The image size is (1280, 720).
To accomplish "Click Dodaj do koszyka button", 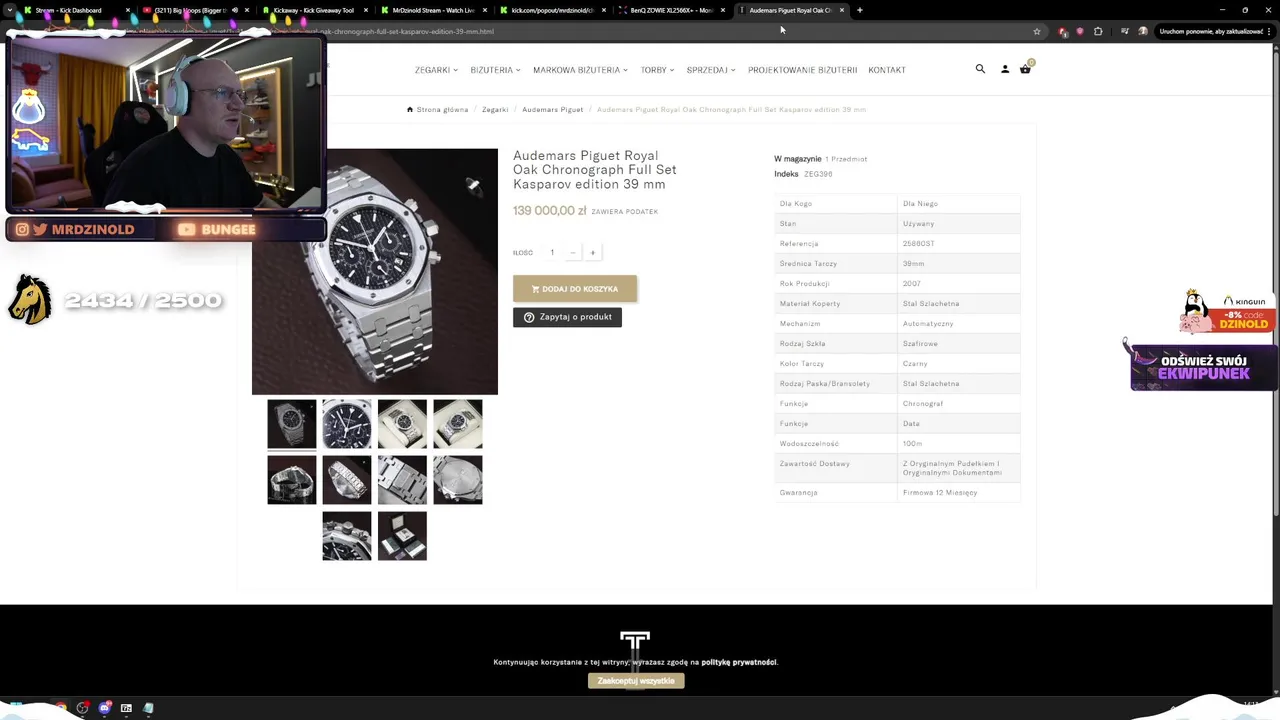I will tap(575, 289).
